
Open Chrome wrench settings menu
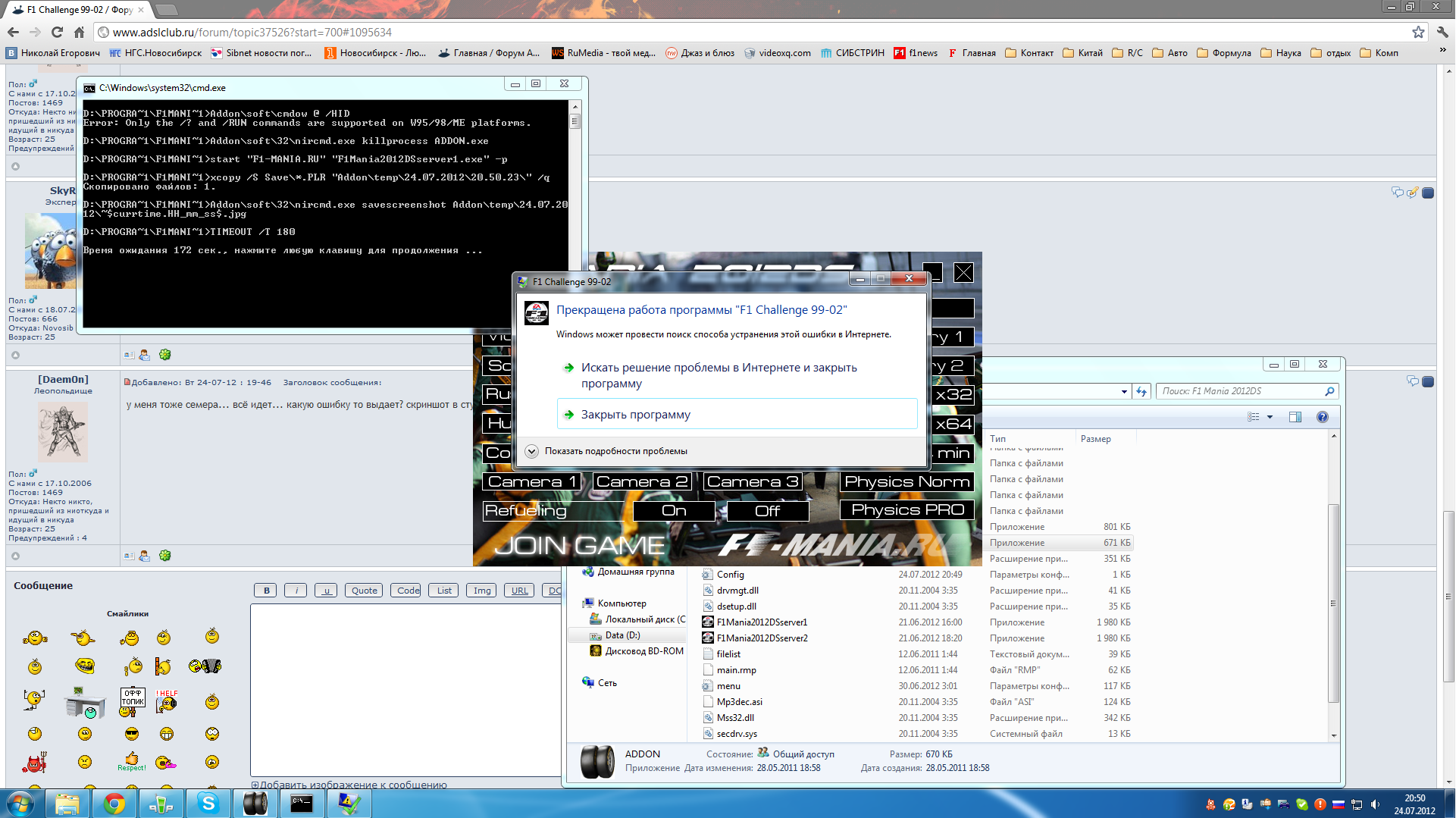pos(1442,32)
